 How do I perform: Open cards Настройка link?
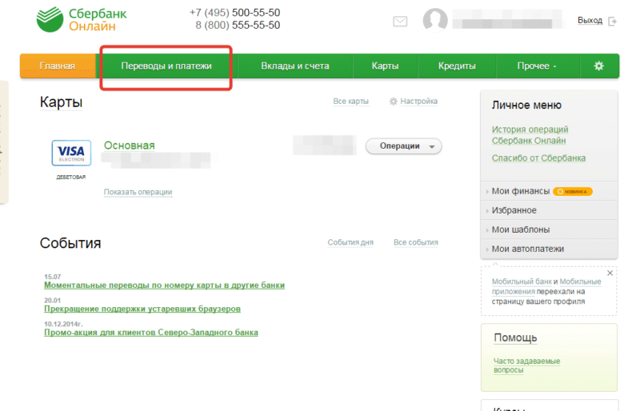[x=419, y=101]
